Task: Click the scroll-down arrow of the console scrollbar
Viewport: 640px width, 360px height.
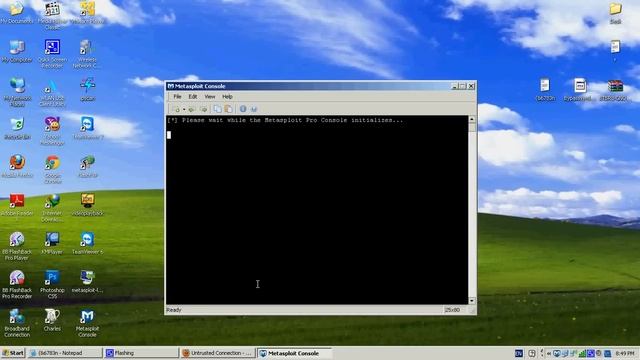Action: pyautogui.click(x=472, y=301)
